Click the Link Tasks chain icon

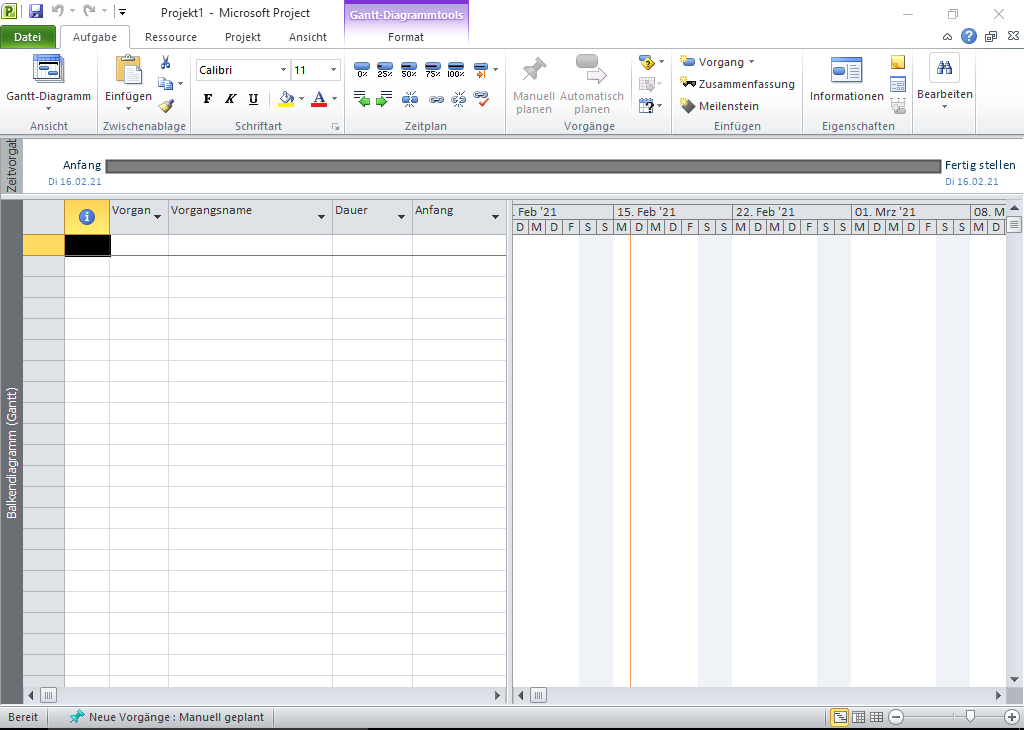[436, 99]
